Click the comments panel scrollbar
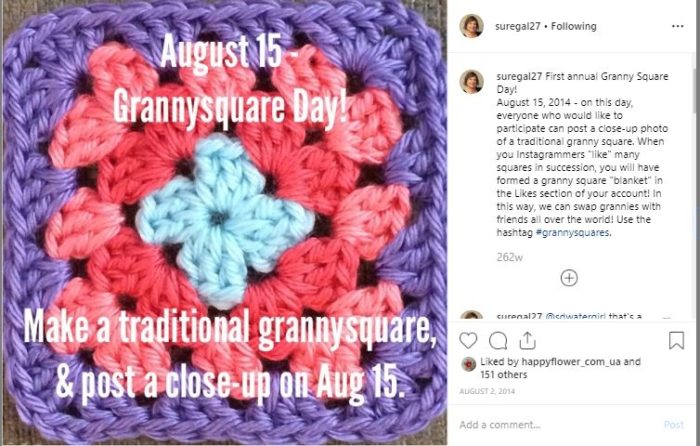The image size is (700, 446). 694,90
